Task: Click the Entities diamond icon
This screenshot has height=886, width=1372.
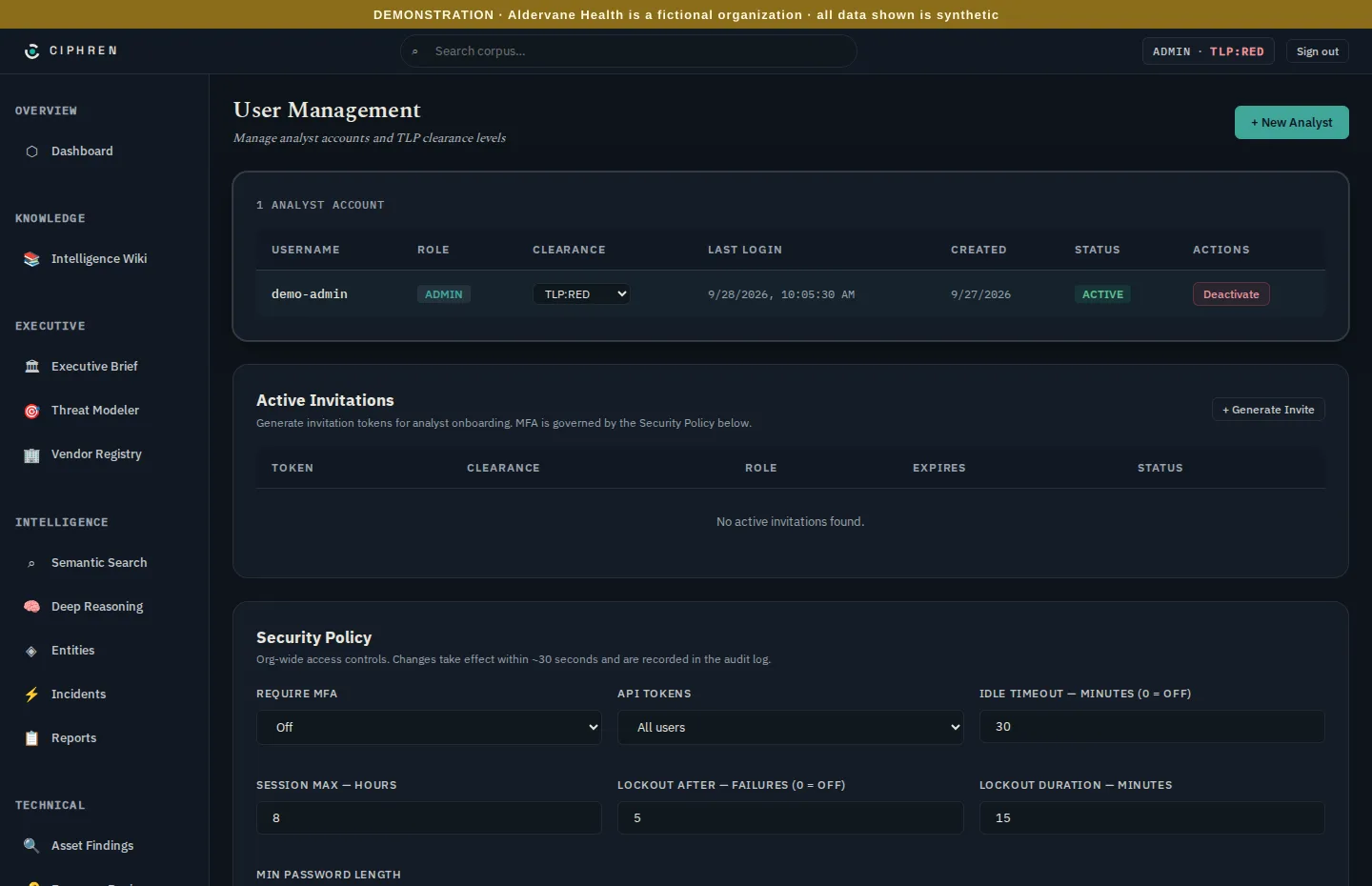Action: coord(31,651)
